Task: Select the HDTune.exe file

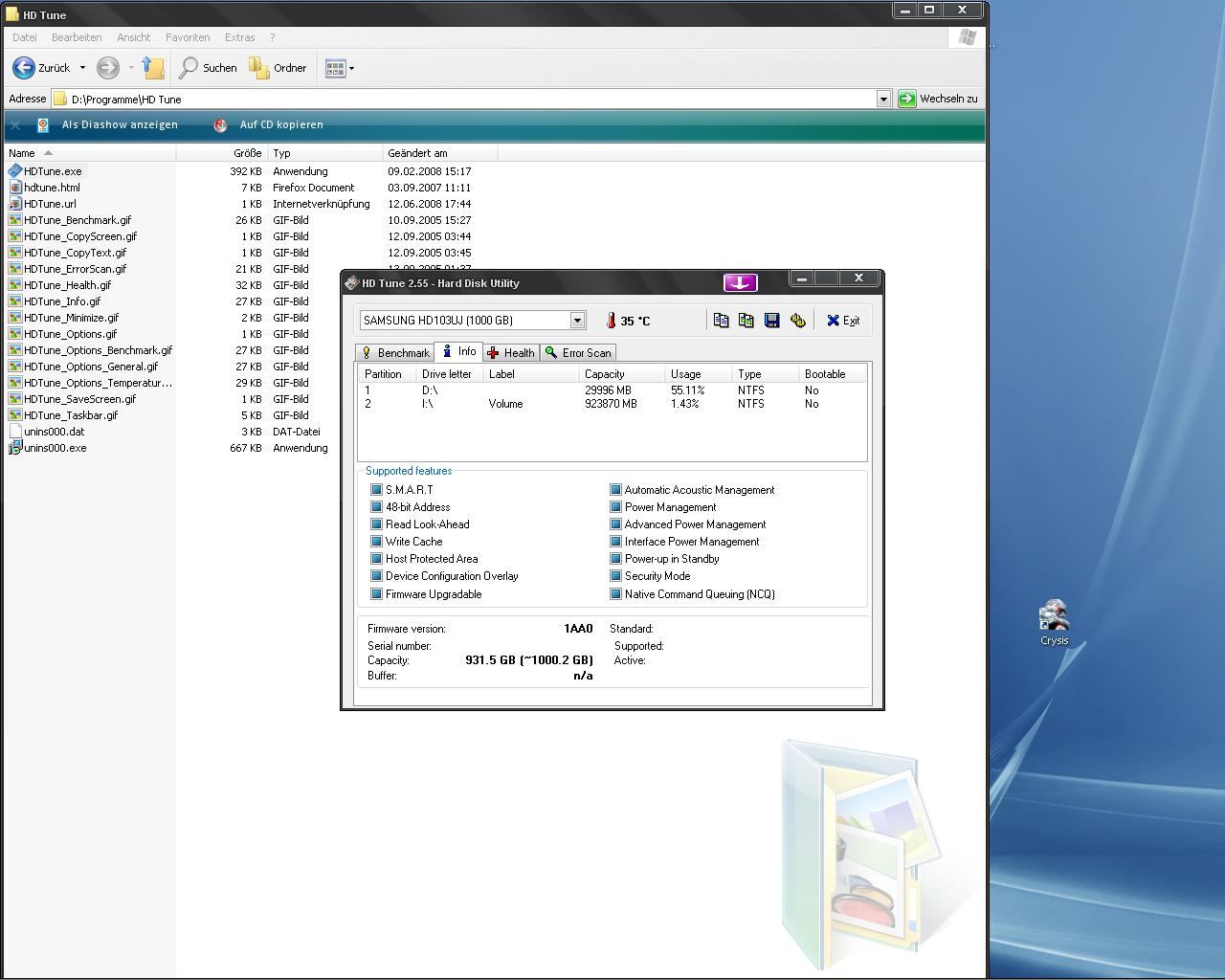Action: click(x=53, y=171)
